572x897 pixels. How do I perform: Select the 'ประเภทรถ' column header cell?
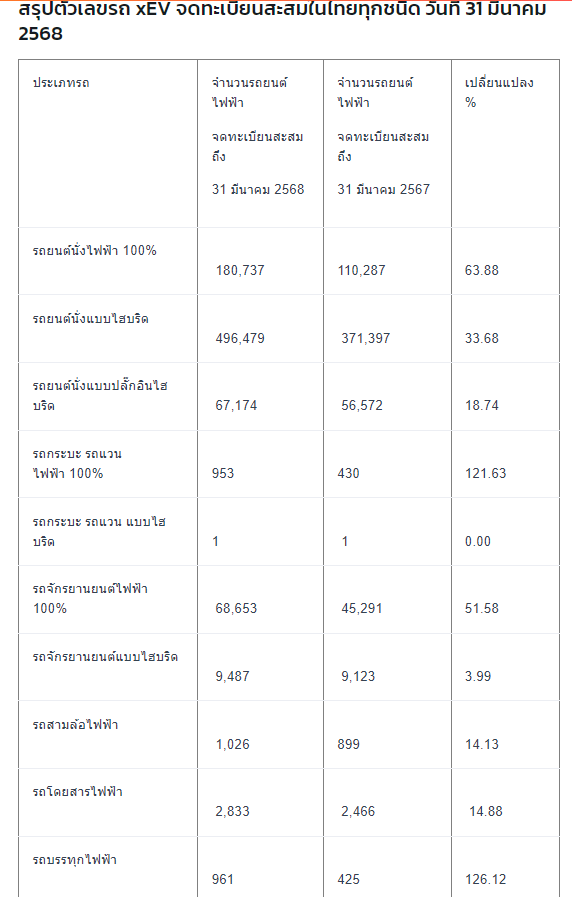pos(108,144)
